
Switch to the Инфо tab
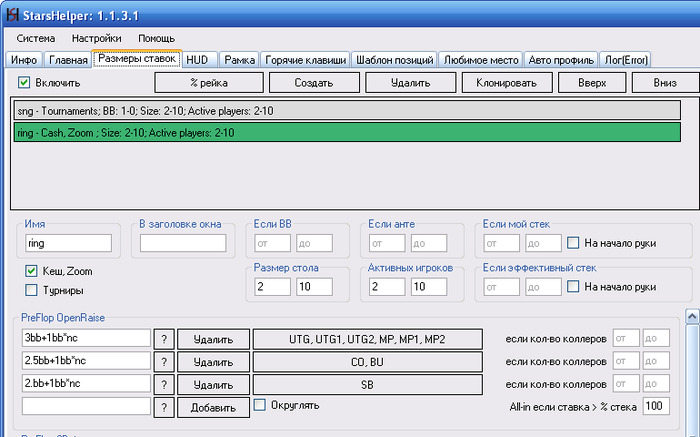coord(24,60)
